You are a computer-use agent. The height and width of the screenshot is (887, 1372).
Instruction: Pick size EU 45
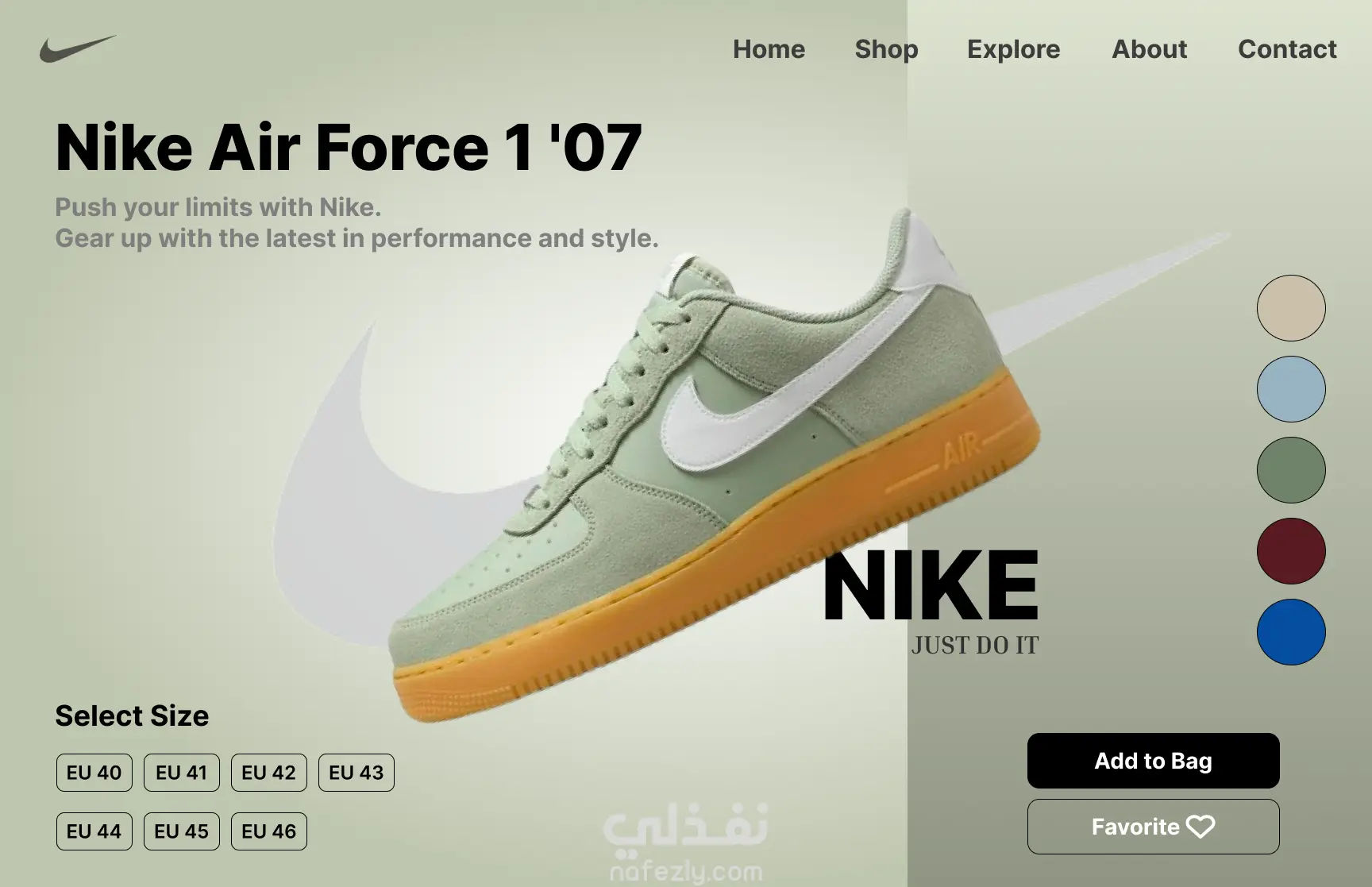point(182,831)
